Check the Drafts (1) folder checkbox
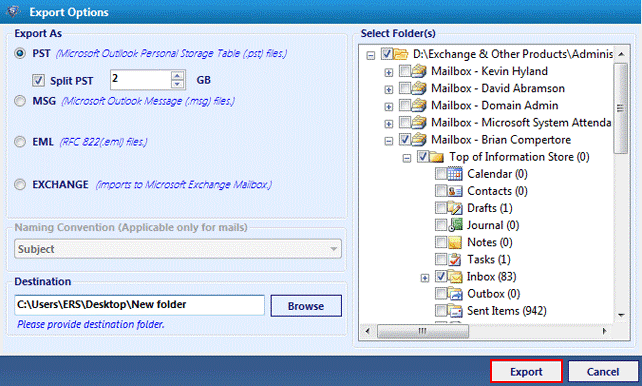642x386 pixels. 441,208
